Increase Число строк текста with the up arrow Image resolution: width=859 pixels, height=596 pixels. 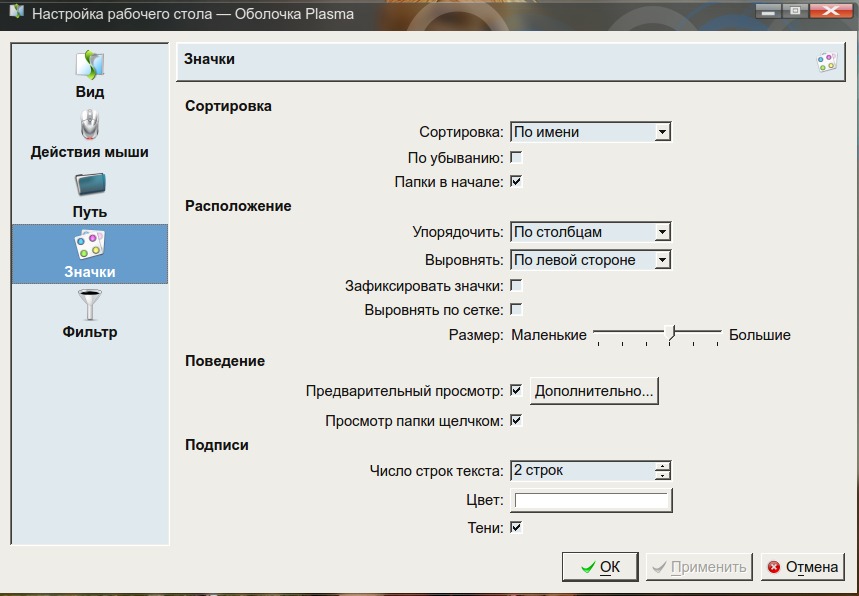coord(663,466)
